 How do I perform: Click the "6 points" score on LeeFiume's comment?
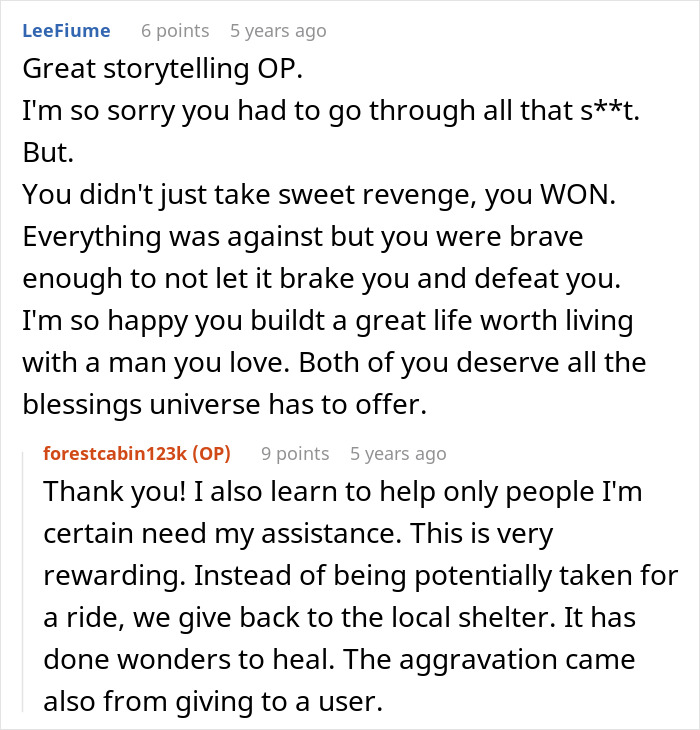(x=175, y=31)
